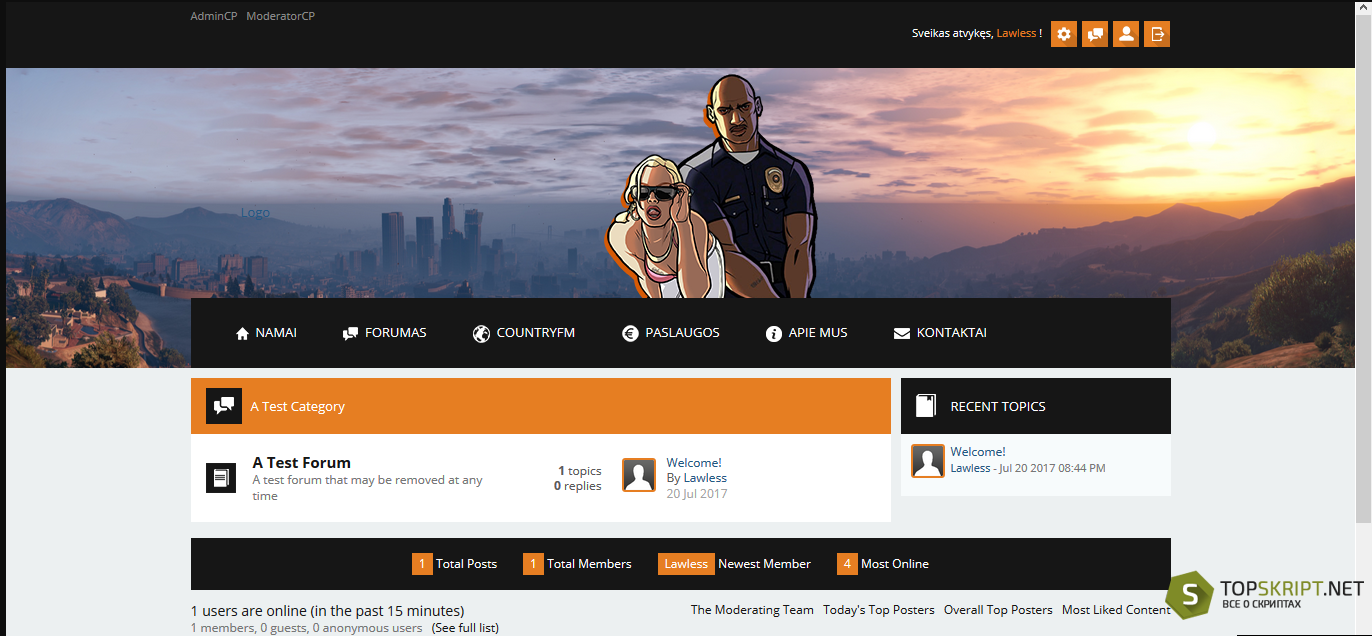Viewport: 1372px width, 636px height.
Task: Open COUNTRYFM from the navigation bar
Action: coord(524,333)
